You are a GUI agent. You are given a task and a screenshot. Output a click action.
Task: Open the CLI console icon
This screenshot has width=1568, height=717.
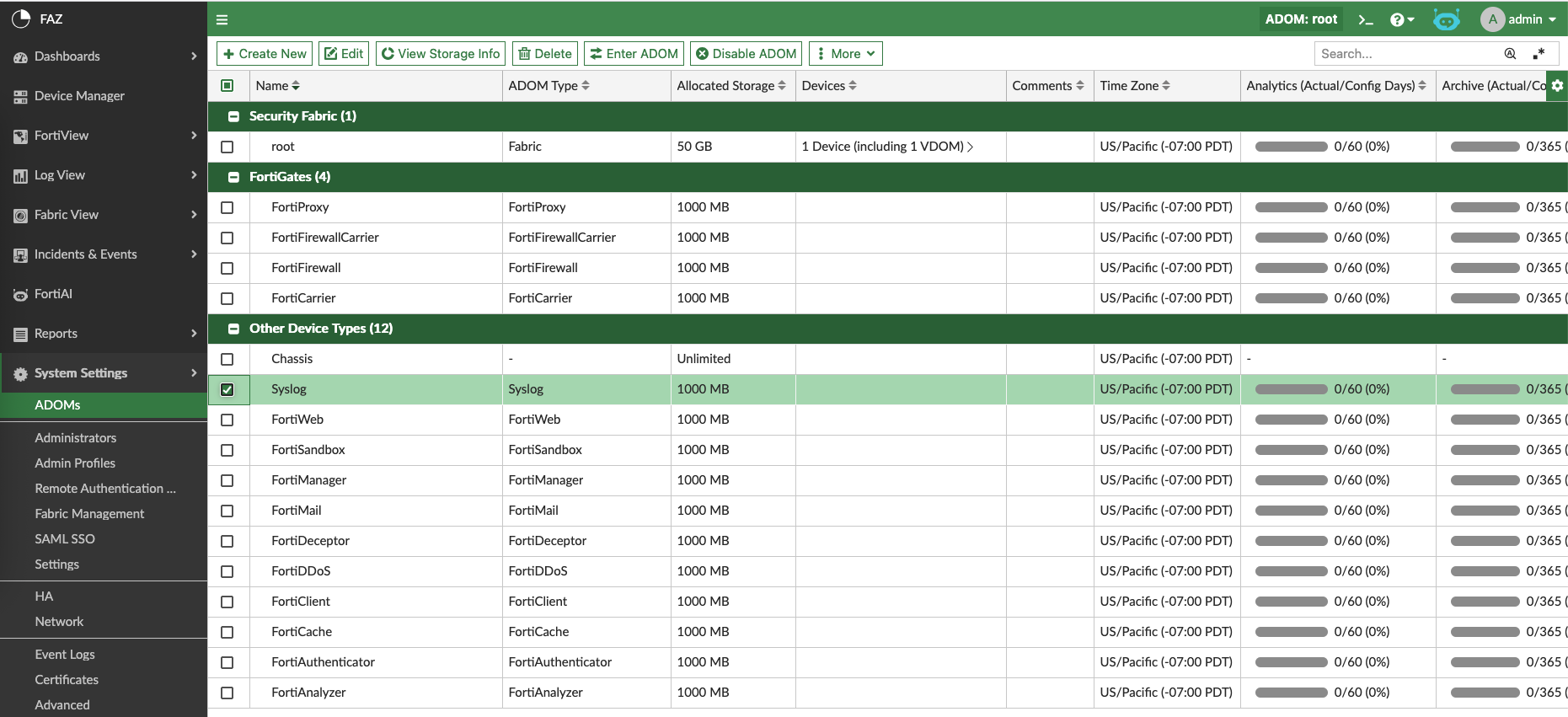click(1365, 19)
